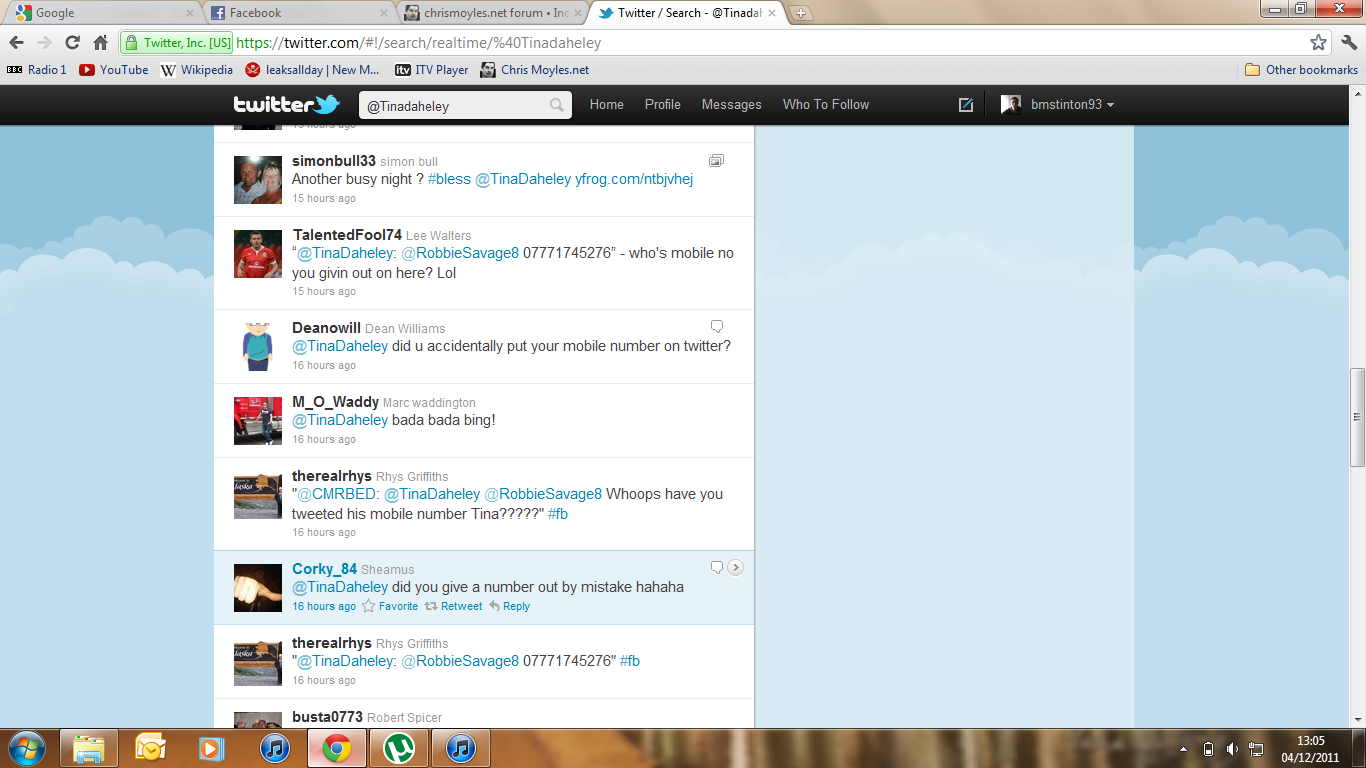Click the page vertical scrollbar thumb
Viewport: 1366px width, 768px height.
point(1357,417)
